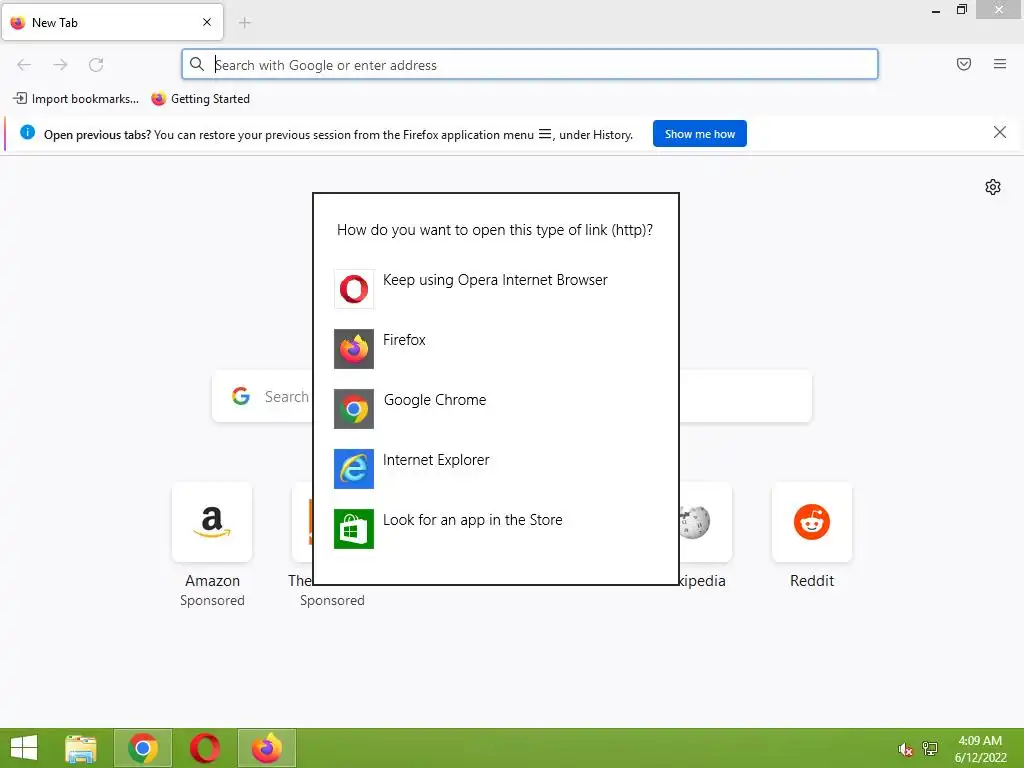The height and width of the screenshot is (768, 1024).
Task: Click the Show me how button
Action: 699,134
